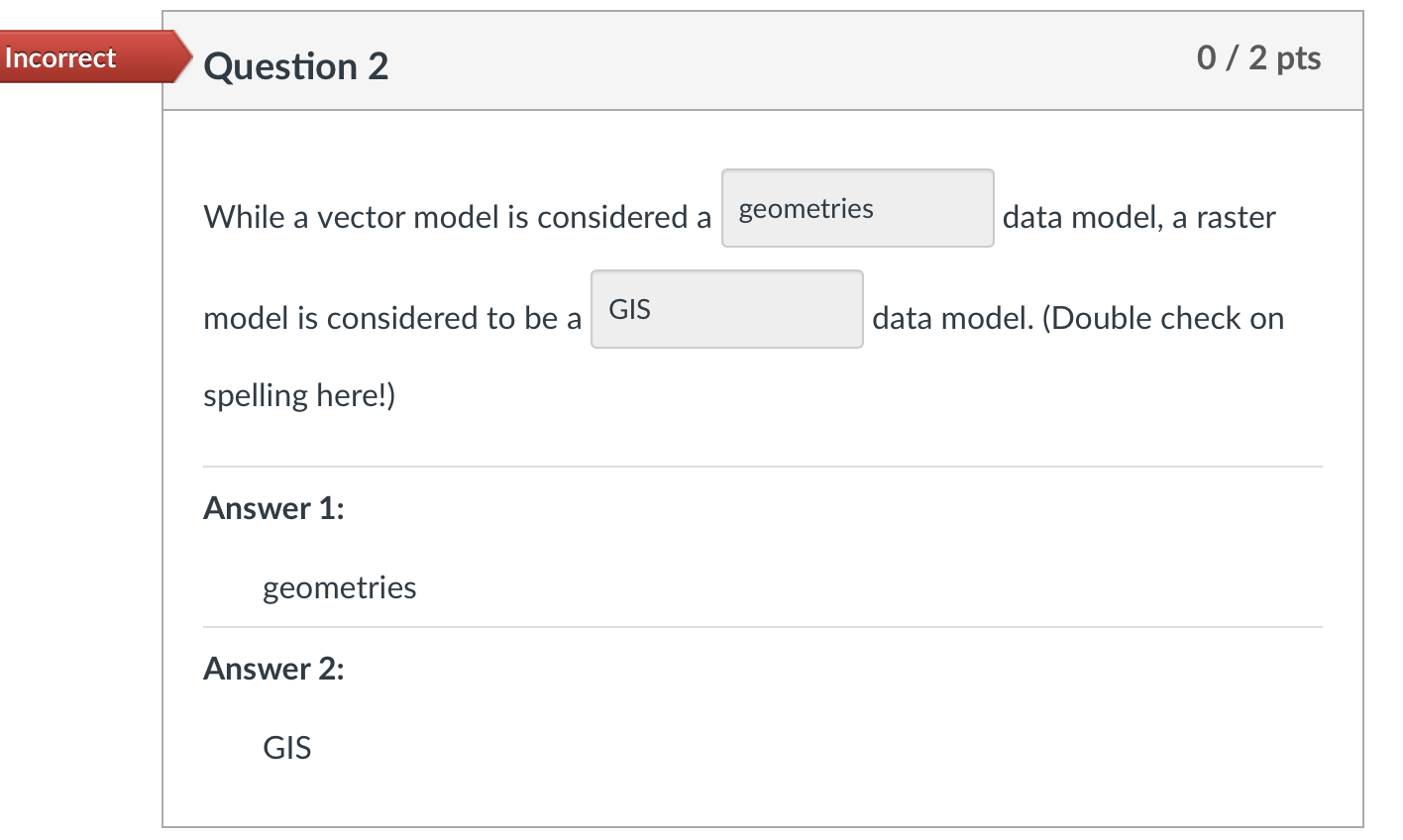Select the geometries text under Answer 1

[339, 587]
